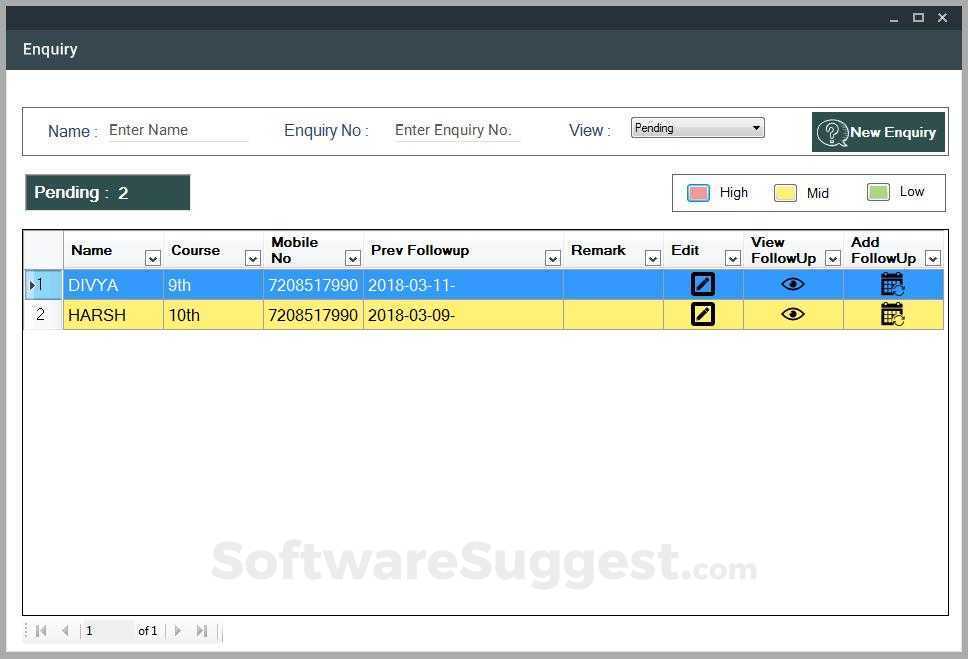The height and width of the screenshot is (659, 968).
Task: Click the red High priority swatch
Action: click(698, 193)
